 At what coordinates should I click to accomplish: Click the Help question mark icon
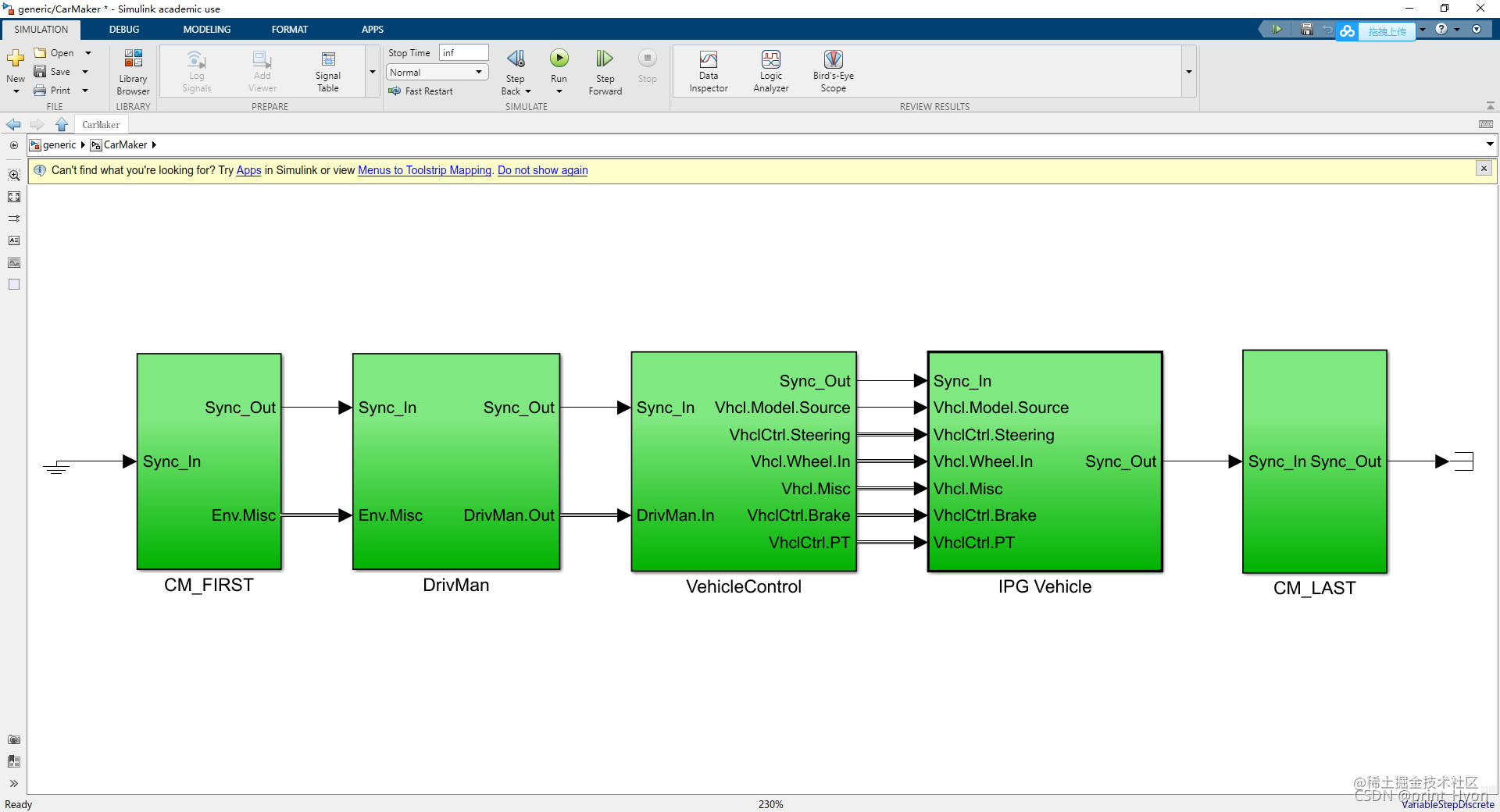[x=1441, y=30]
